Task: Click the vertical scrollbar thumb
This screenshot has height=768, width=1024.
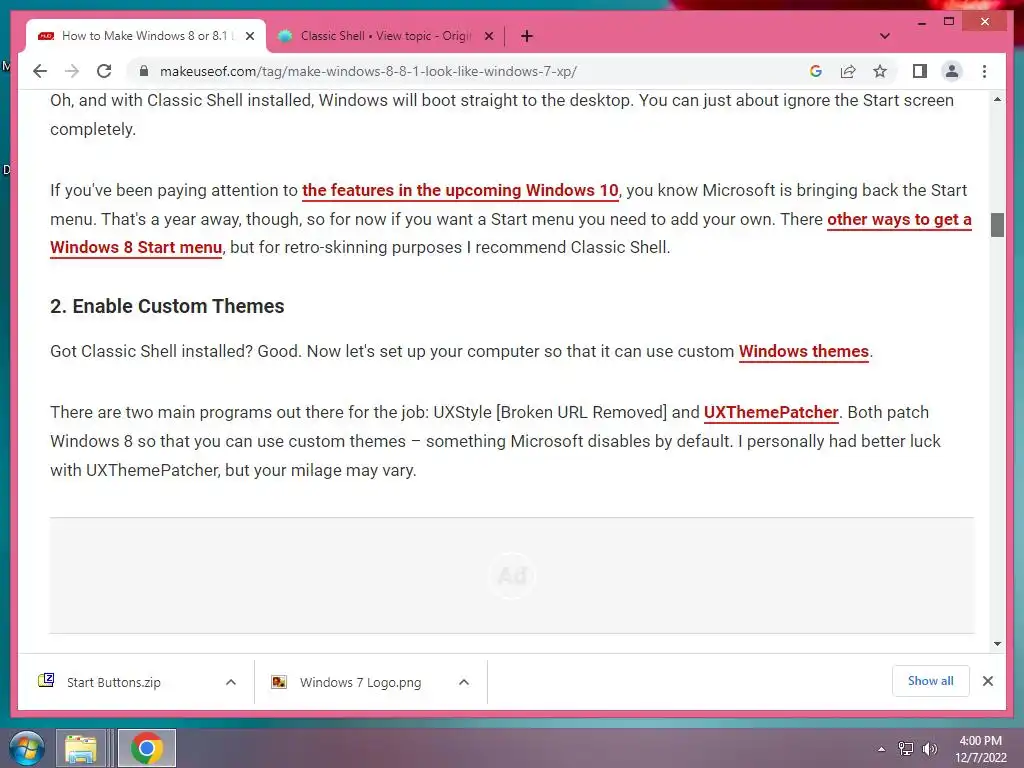Action: click(997, 225)
